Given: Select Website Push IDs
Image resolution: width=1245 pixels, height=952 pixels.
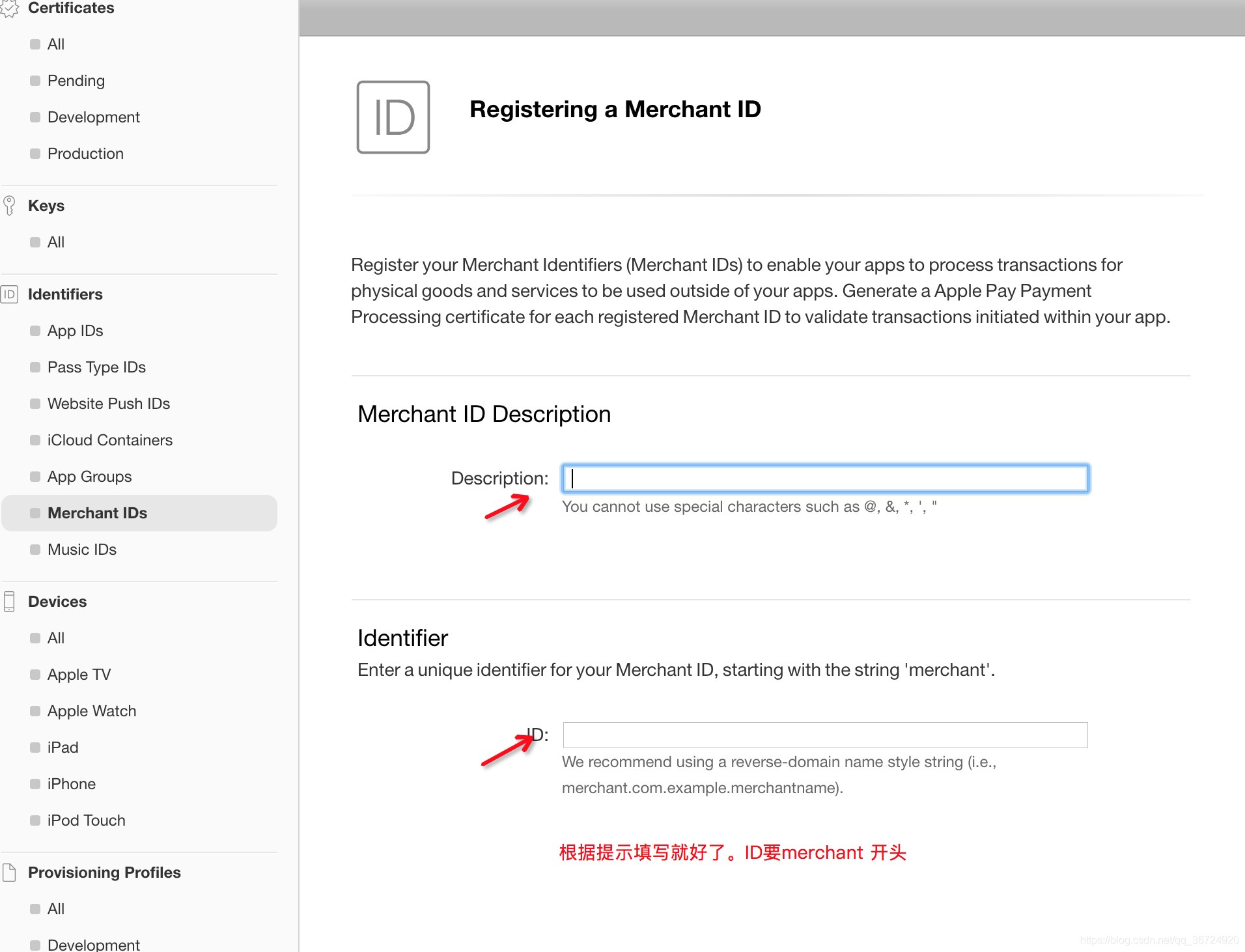Looking at the screenshot, I should [109, 404].
